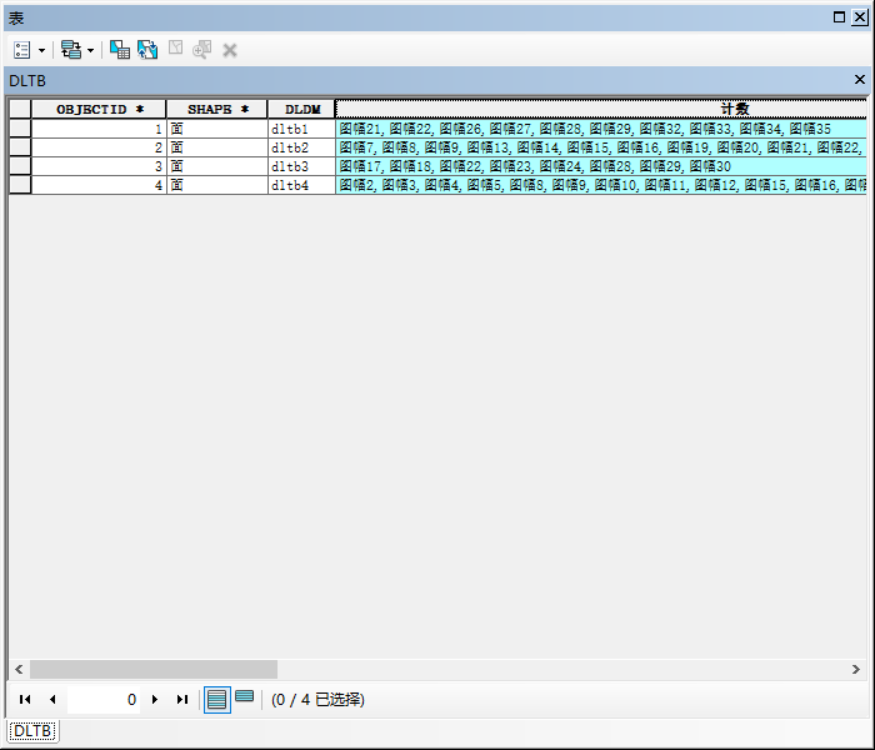Click the OBJECTID cell with value 2
The height and width of the screenshot is (750, 875).
point(99,148)
